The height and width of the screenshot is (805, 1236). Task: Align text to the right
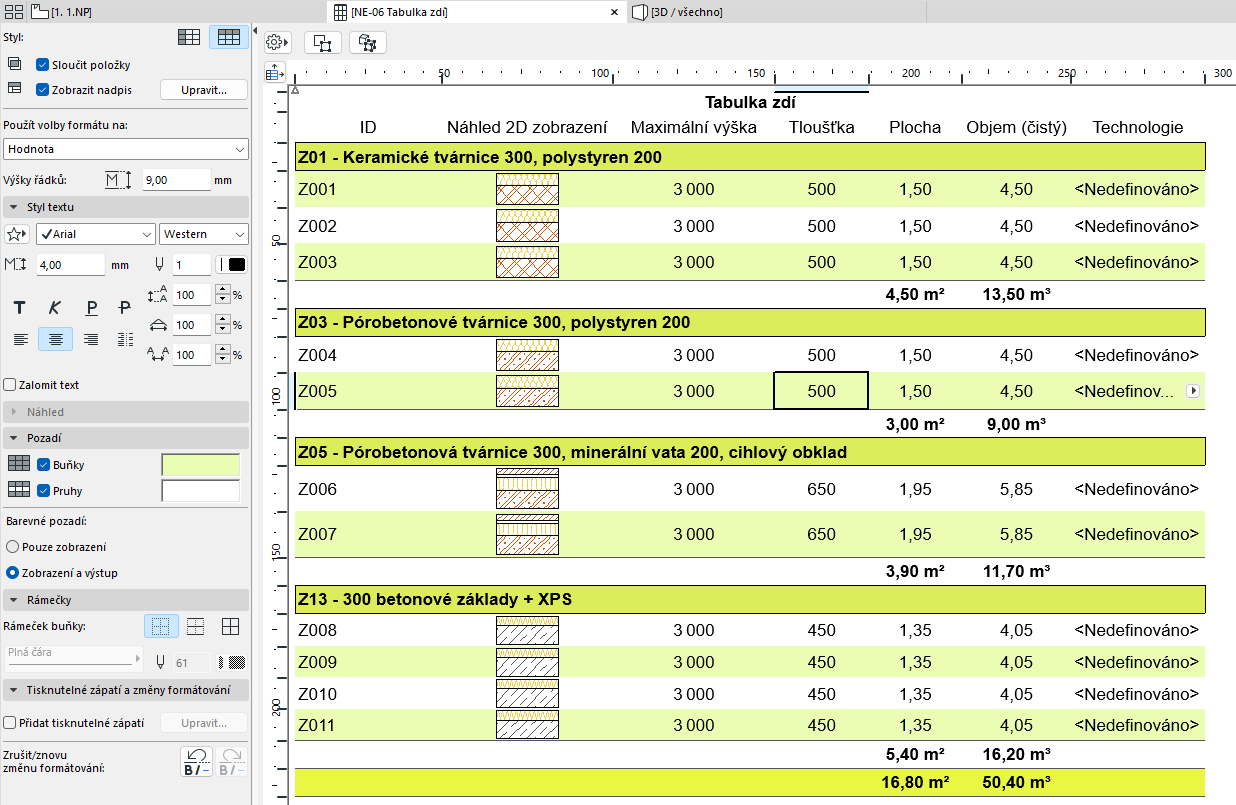(90, 339)
